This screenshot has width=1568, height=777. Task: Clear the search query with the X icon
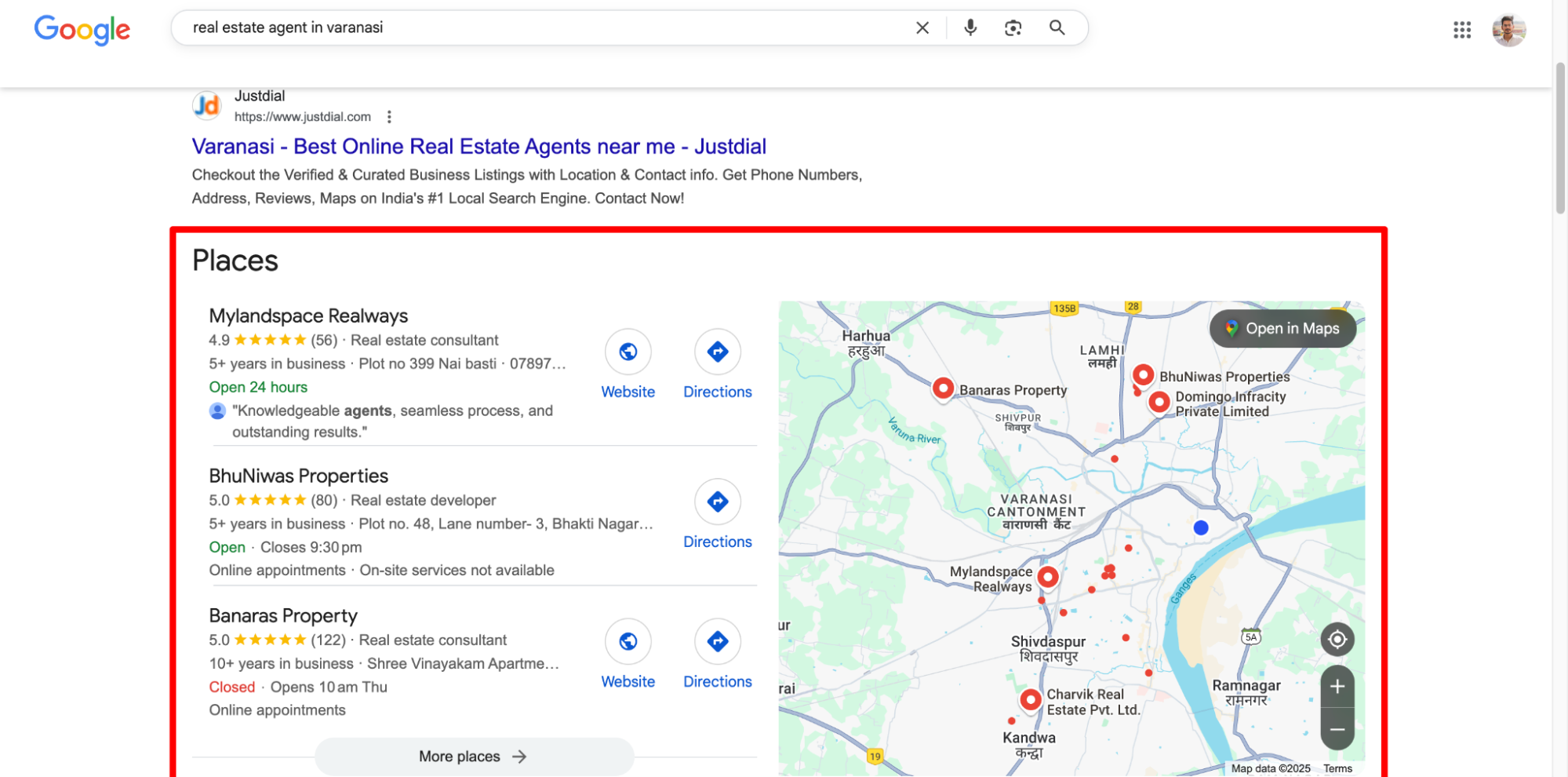coord(922,27)
